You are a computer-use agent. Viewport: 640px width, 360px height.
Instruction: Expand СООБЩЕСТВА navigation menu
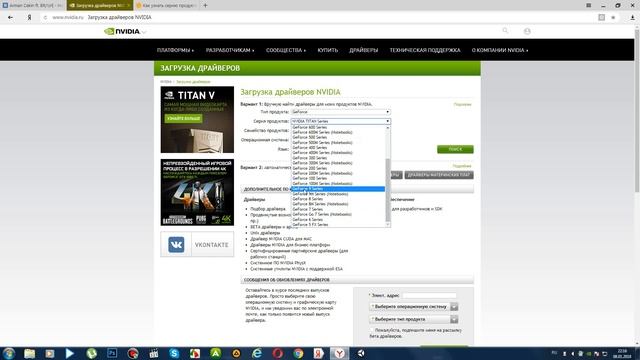286,50
